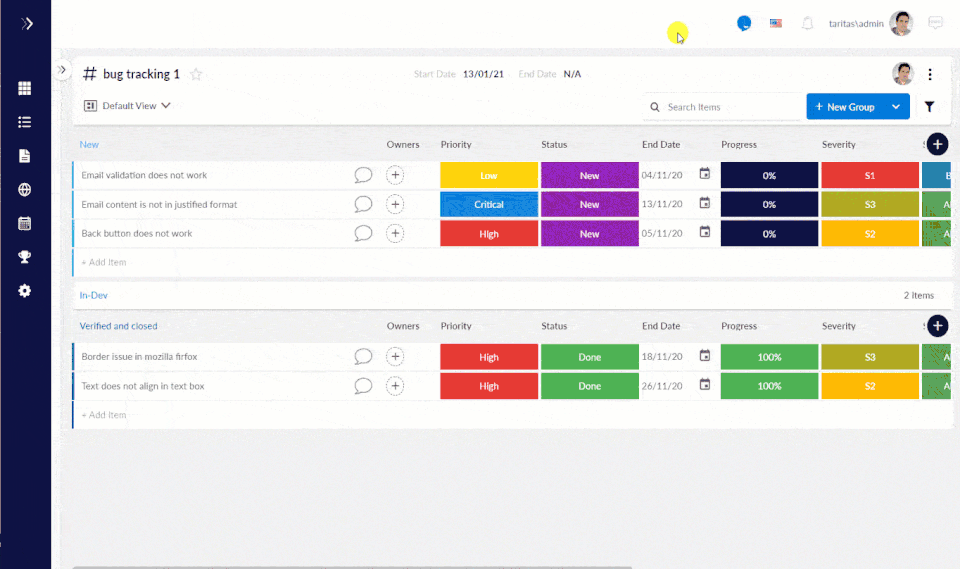Open the grid dashboard icon in sidebar

click(24, 88)
